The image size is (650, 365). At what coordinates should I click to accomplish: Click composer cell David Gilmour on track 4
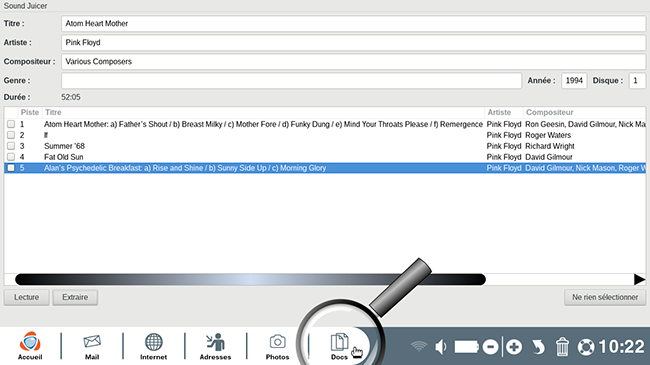[x=548, y=157]
